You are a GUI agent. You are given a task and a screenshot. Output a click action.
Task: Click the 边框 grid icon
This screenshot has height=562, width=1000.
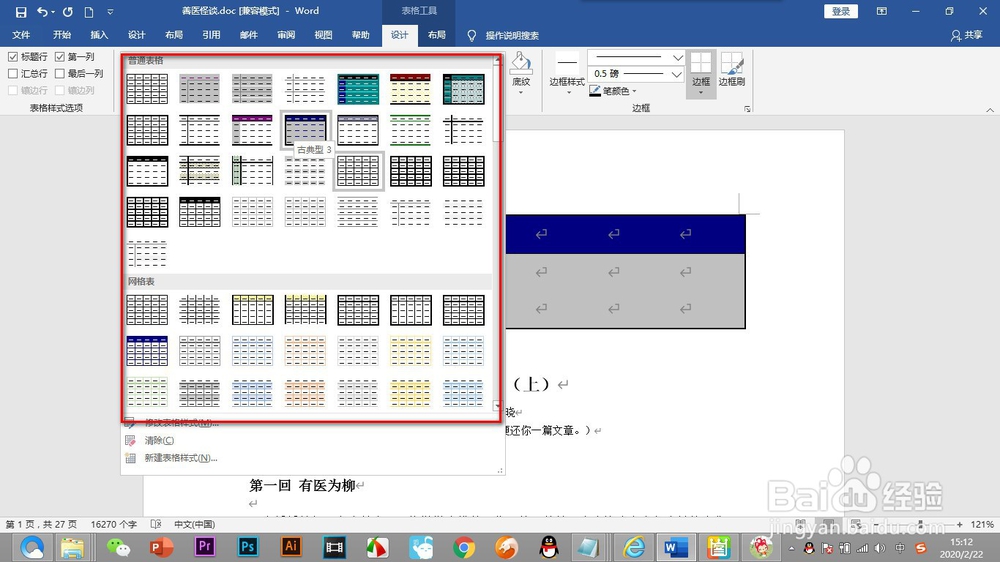700,63
